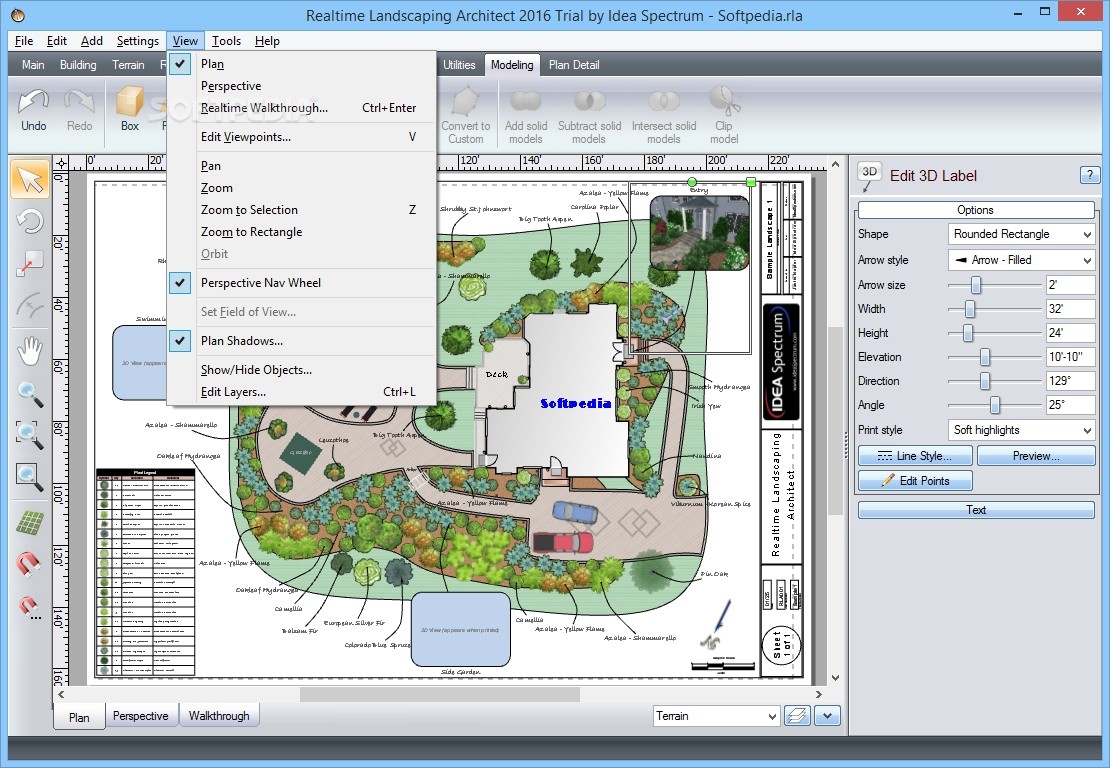
Task: Click the Edit Points button
Action: pos(915,481)
